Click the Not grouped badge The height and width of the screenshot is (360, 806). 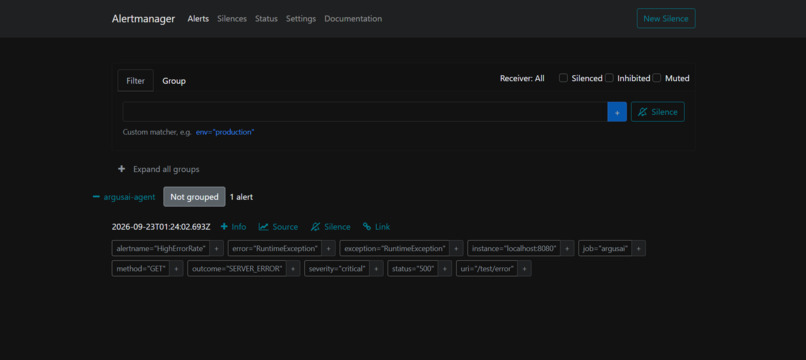tap(194, 197)
